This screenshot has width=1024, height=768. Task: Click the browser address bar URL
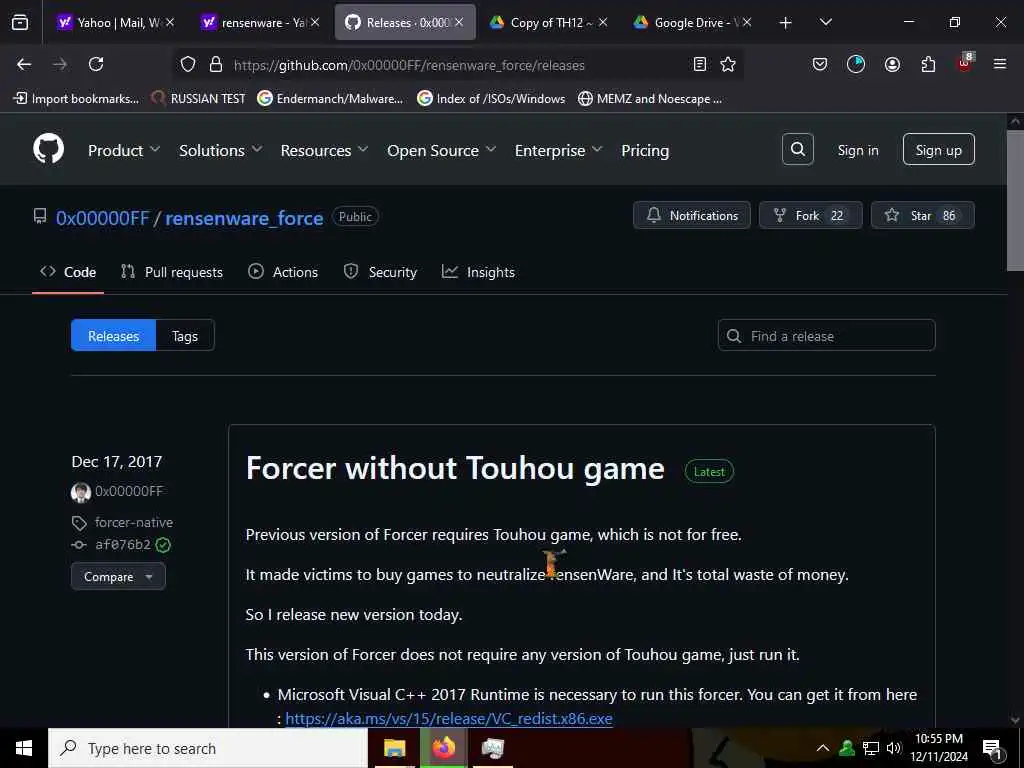coord(409,65)
